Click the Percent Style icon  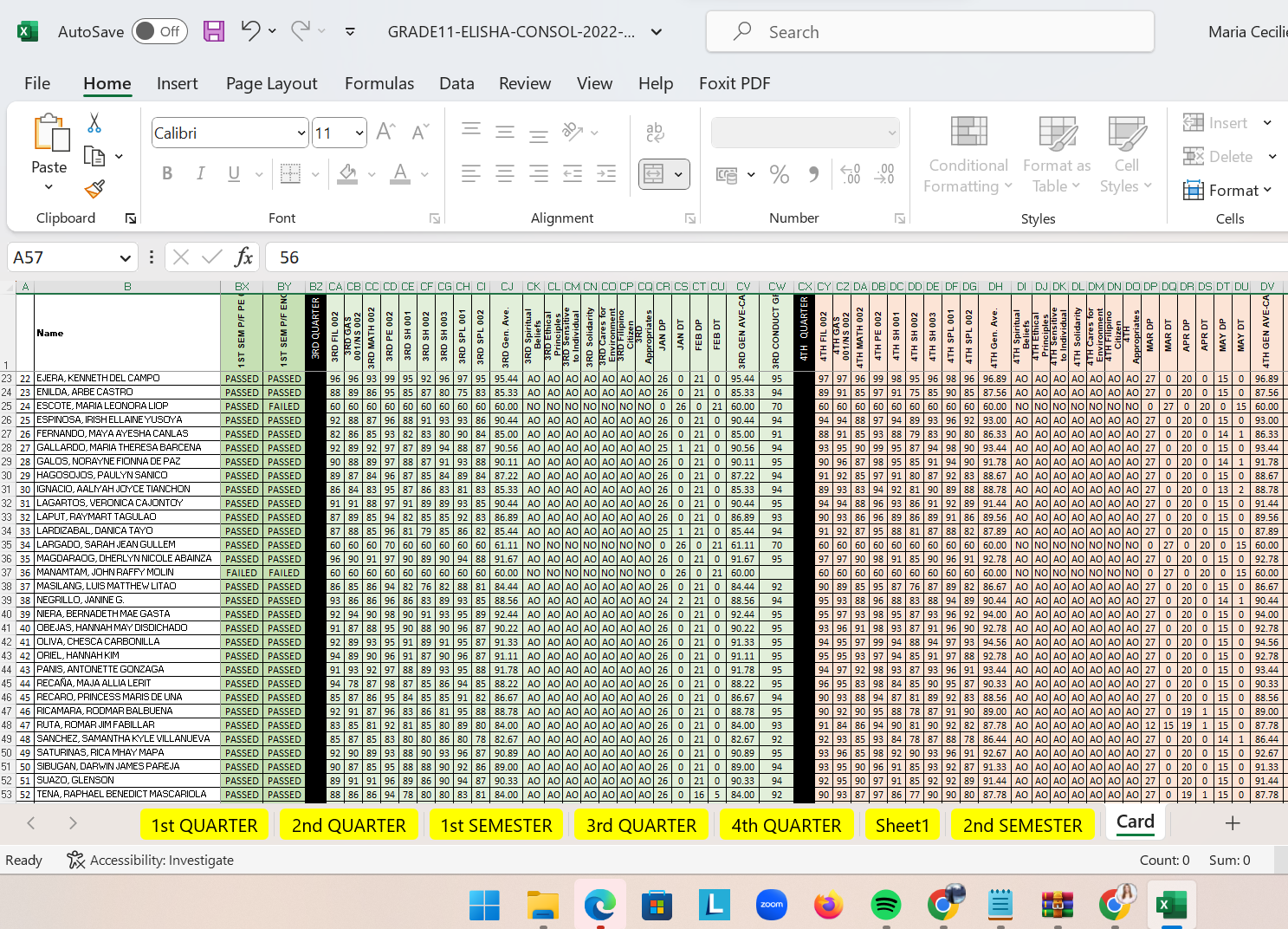click(780, 174)
